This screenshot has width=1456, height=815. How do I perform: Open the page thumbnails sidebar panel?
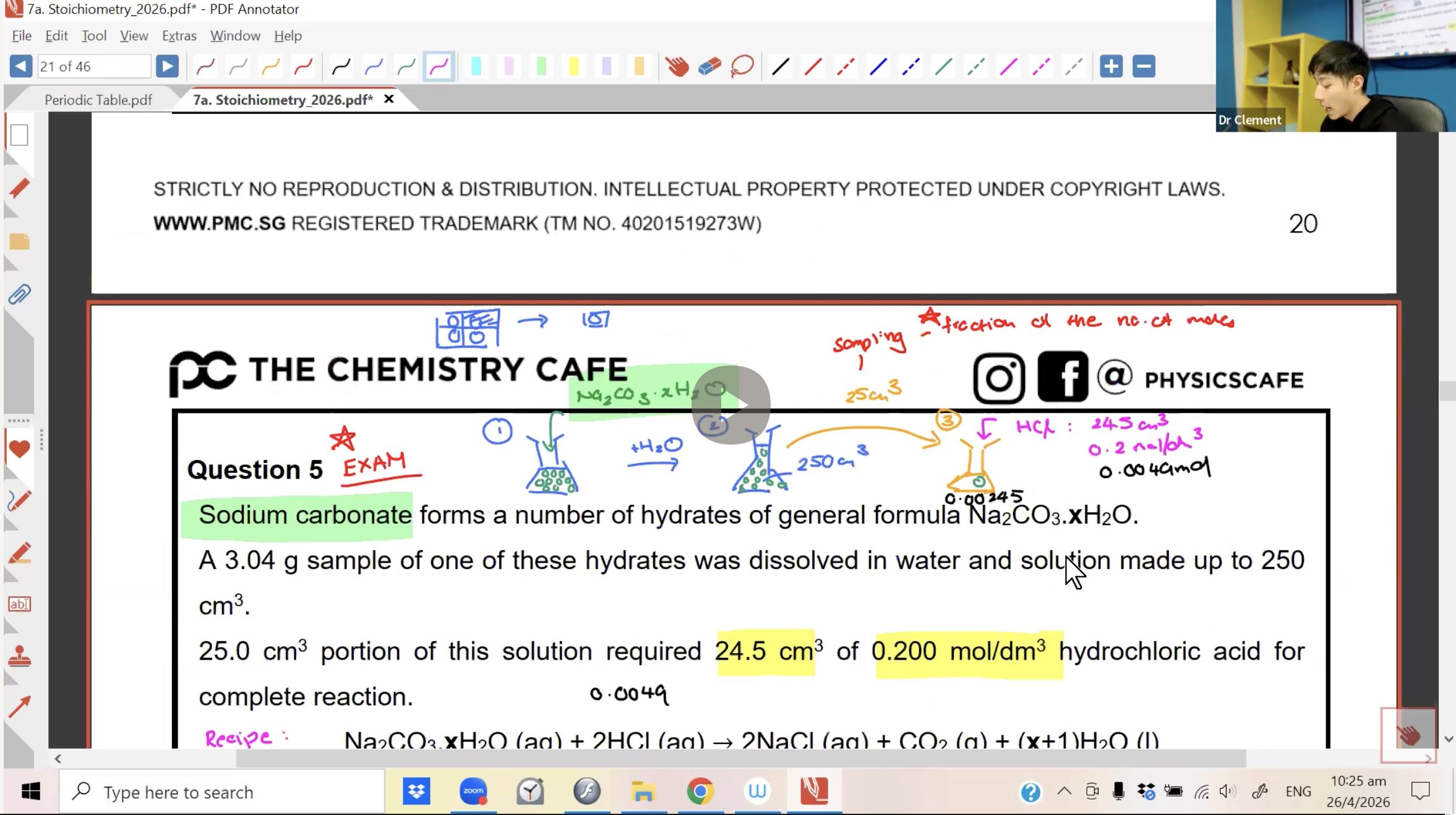[19, 135]
